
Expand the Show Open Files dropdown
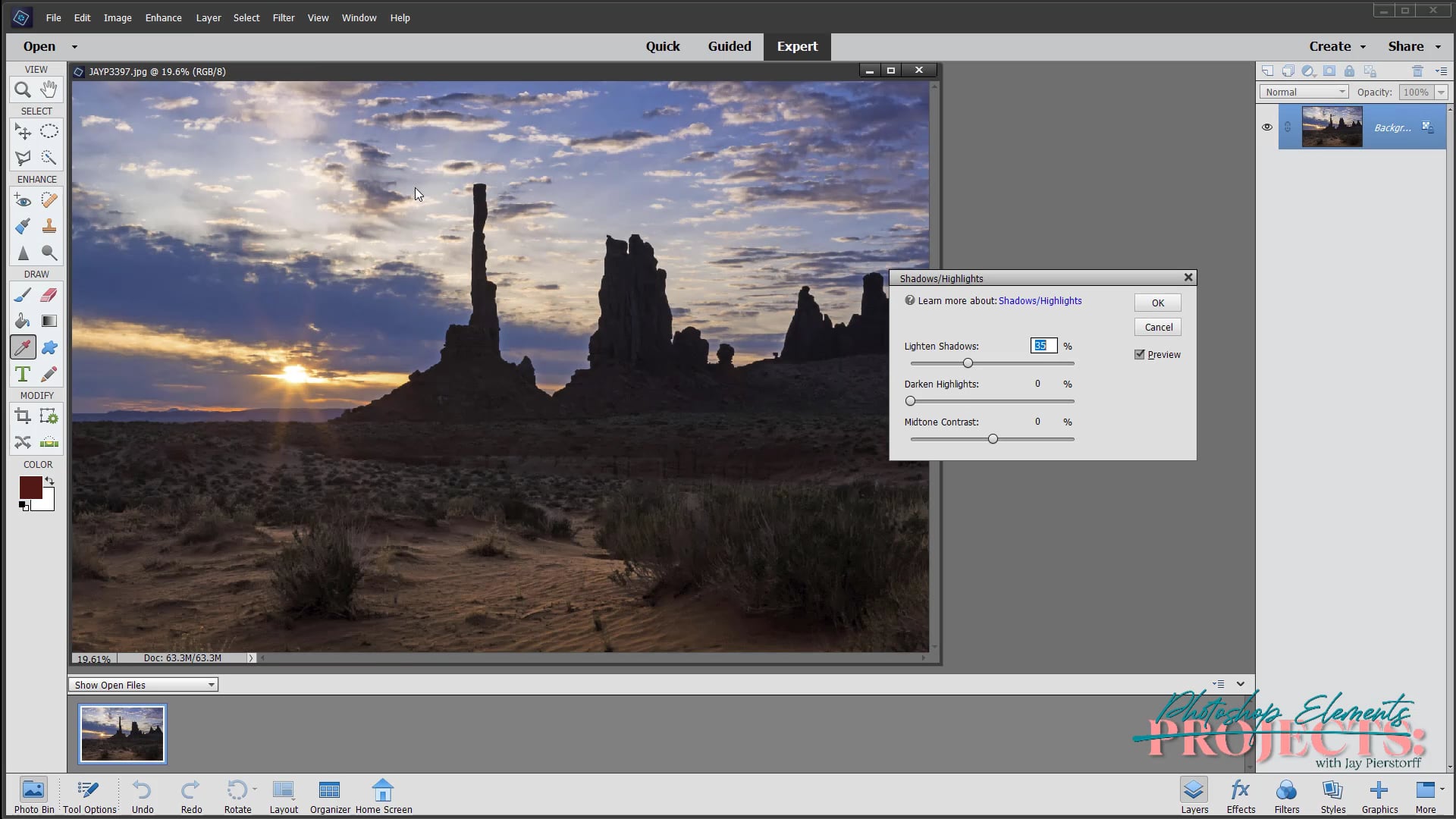click(143, 685)
